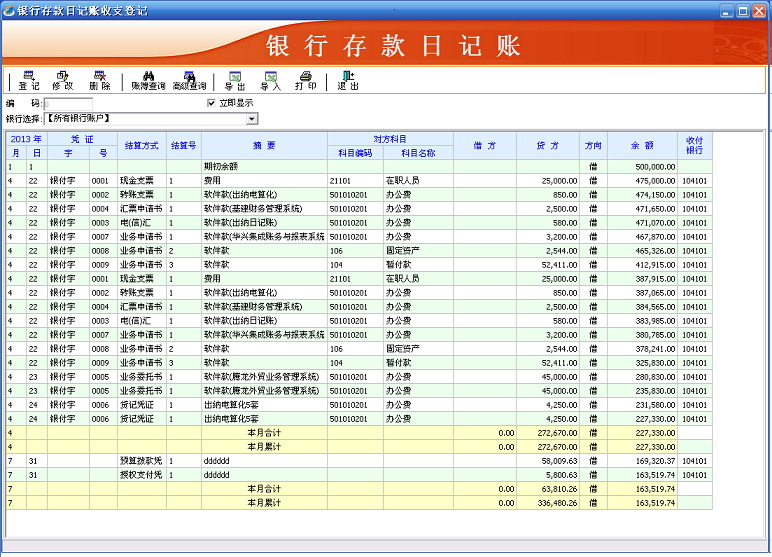The width and height of the screenshot is (772, 557).
Task: Click the 删除 (delete) toolbar icon
Action: [99, 80]
